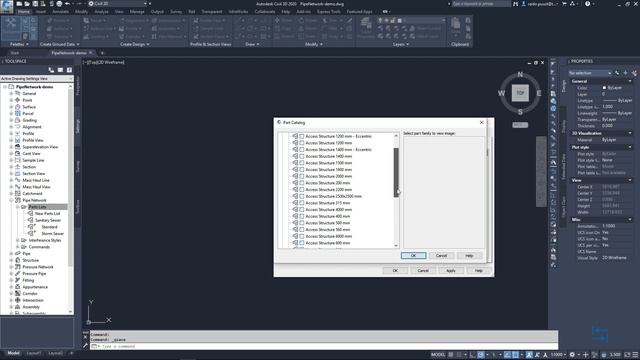This screenshot has width=640, height=360.
Task: Open the Analyze ribbon tab
Action: 101,12
